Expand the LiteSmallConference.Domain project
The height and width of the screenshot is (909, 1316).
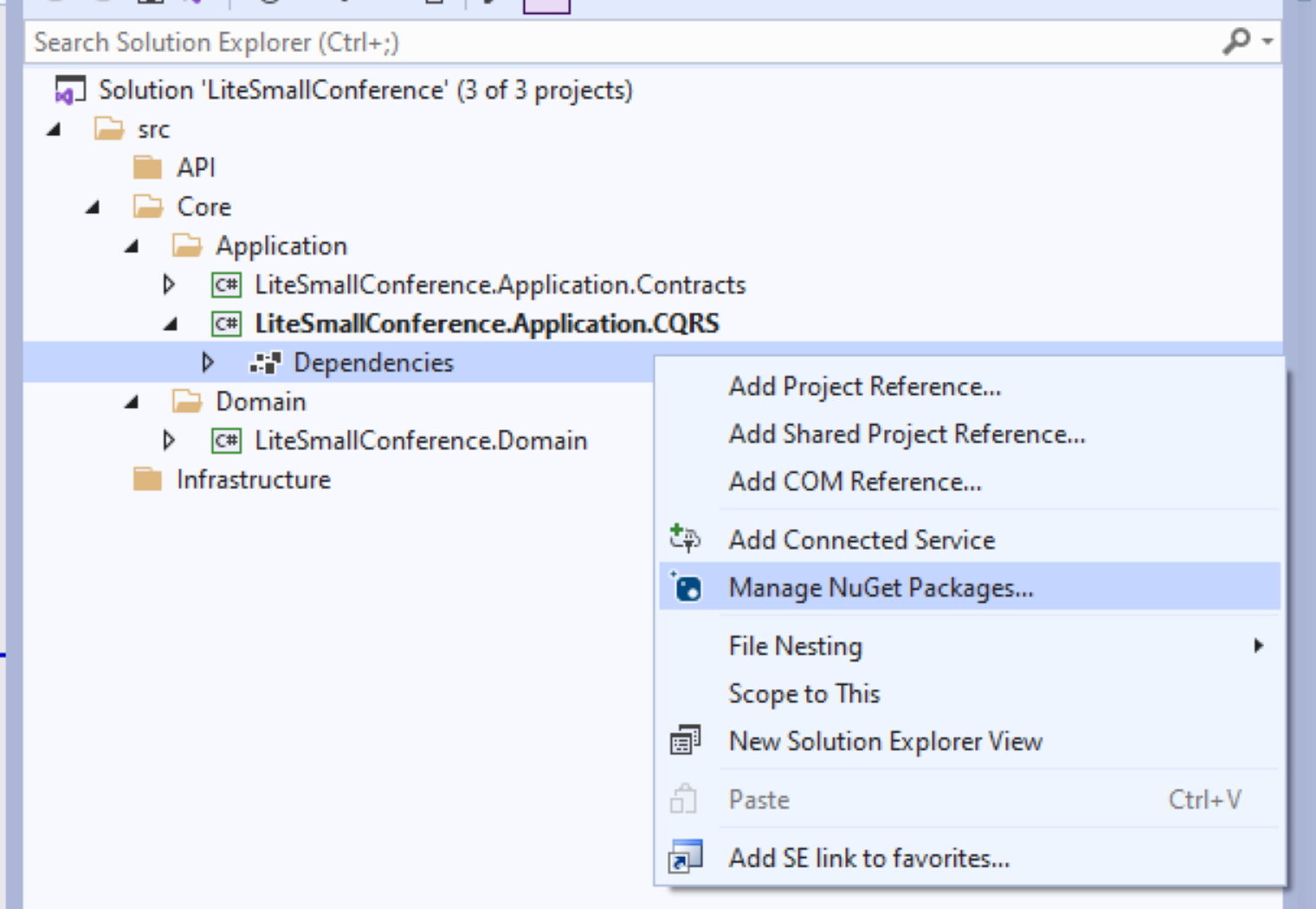(169, 440)
